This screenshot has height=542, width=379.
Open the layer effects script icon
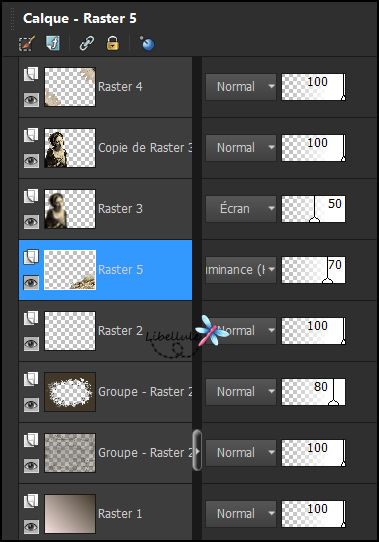(x=53, y=44)
